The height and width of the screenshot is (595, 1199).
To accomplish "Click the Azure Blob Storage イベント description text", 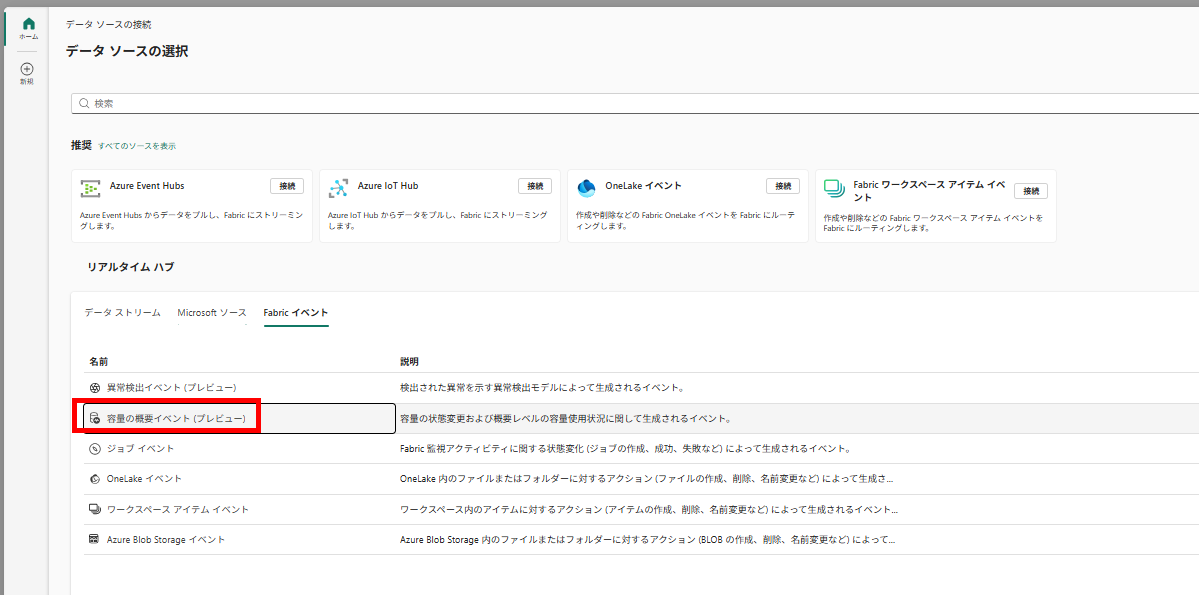I will pyautogui.click(x=647, y=539).
